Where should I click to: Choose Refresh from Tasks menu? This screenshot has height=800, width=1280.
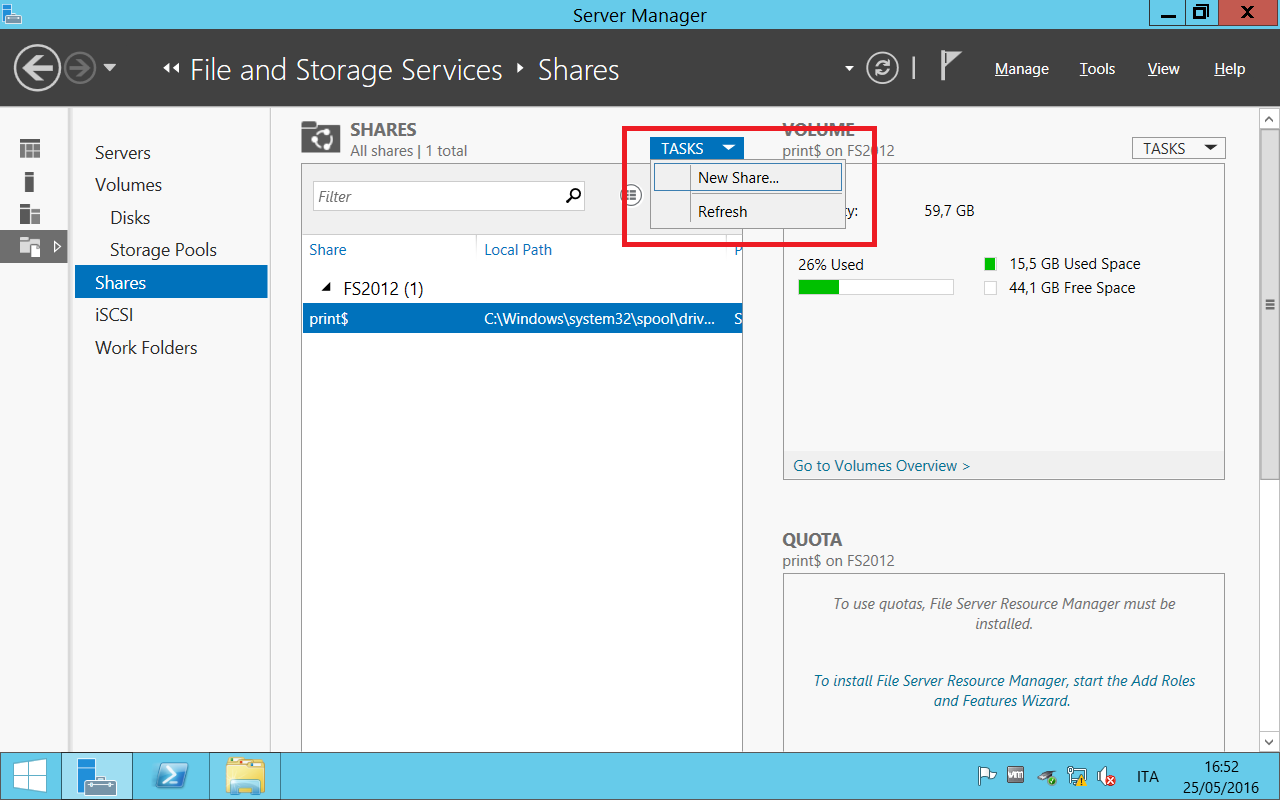coord(747,212)
